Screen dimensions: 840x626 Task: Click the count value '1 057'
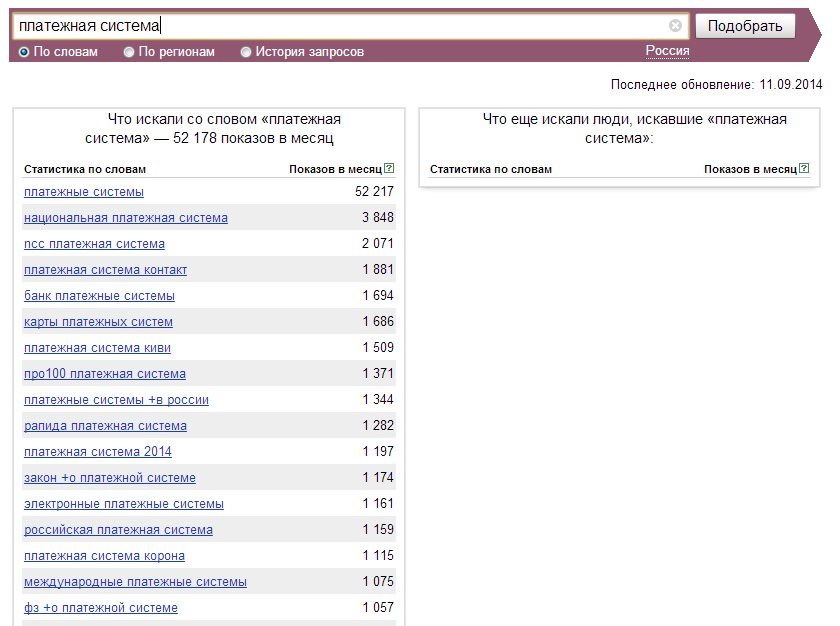pos(378,607)
